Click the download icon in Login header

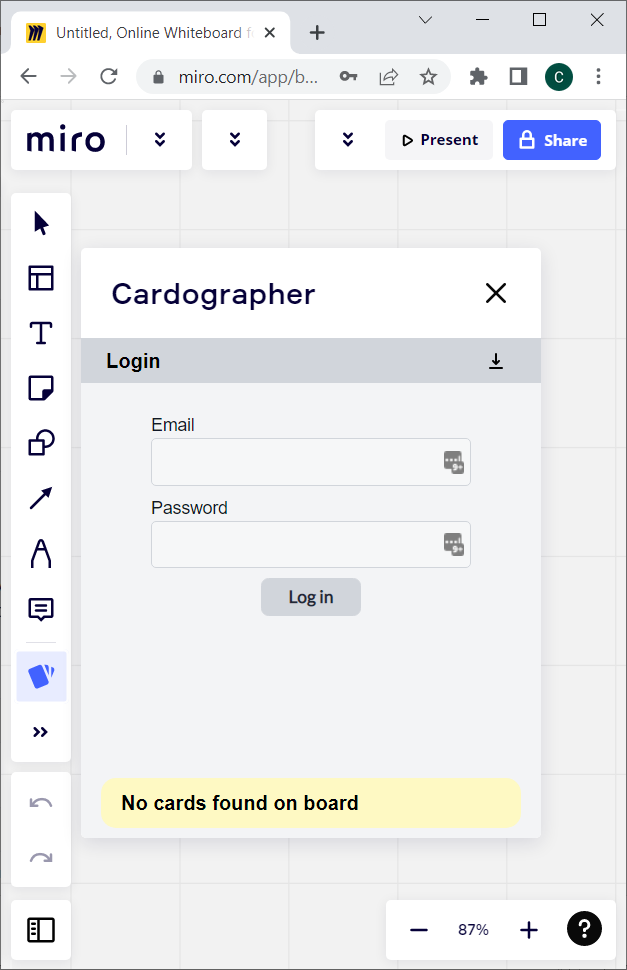click(x=496, y=361)
